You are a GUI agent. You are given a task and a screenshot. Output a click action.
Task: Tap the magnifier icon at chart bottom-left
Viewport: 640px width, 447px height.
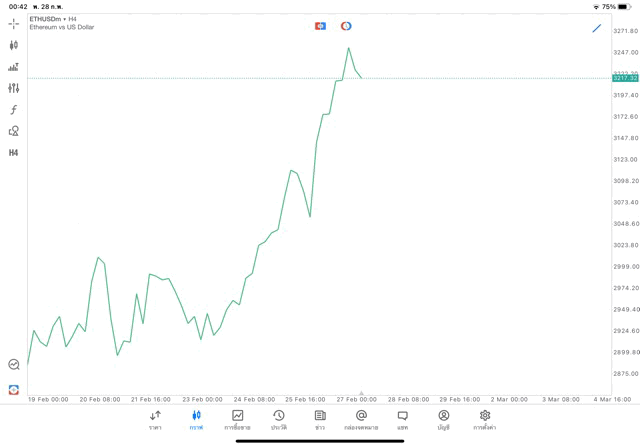pyautogui.click(x=13, y=365)
